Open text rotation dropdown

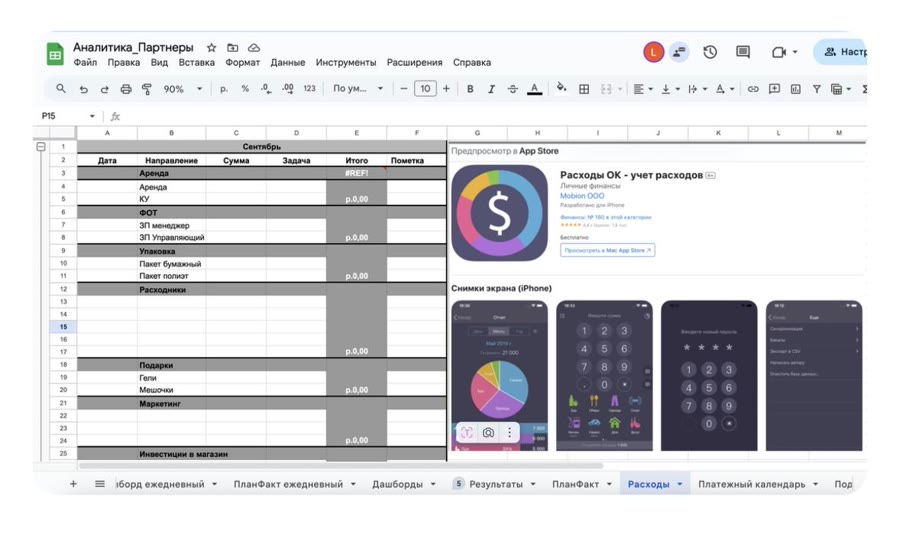click(724, 89)
